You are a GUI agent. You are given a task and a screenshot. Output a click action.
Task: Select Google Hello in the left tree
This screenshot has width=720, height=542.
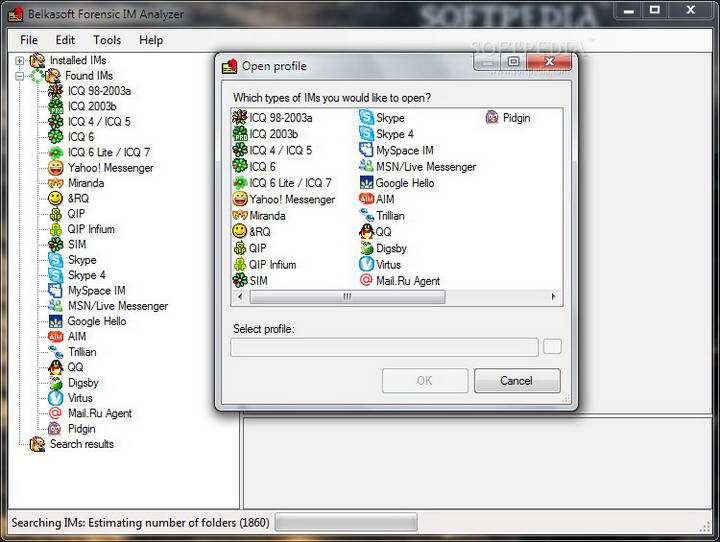pos(96,321)
